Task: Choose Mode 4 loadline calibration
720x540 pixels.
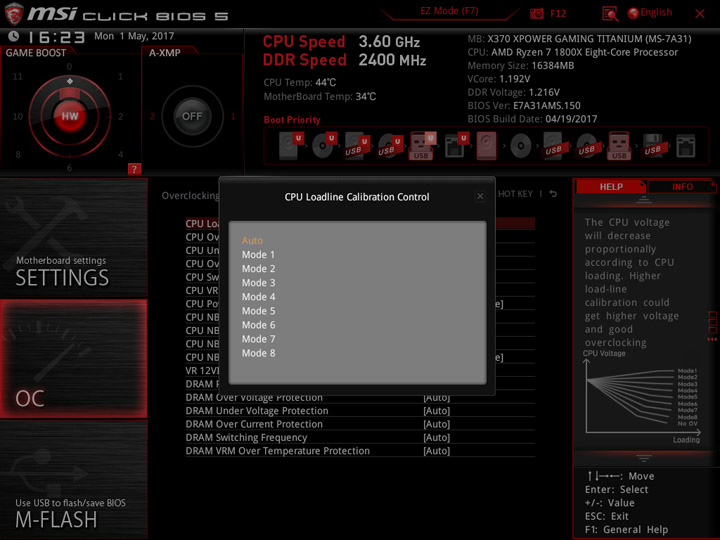Action: (259, 297)
